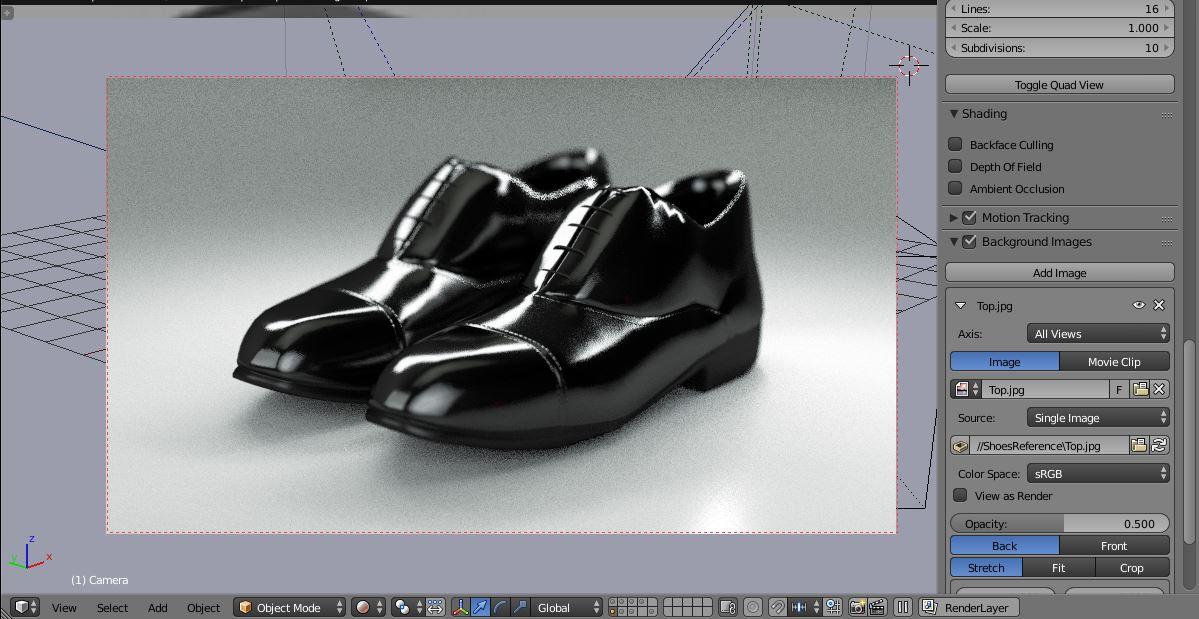1199x619 pixels.
Task: Collapse the Shading panel
Action: (955, 114)
